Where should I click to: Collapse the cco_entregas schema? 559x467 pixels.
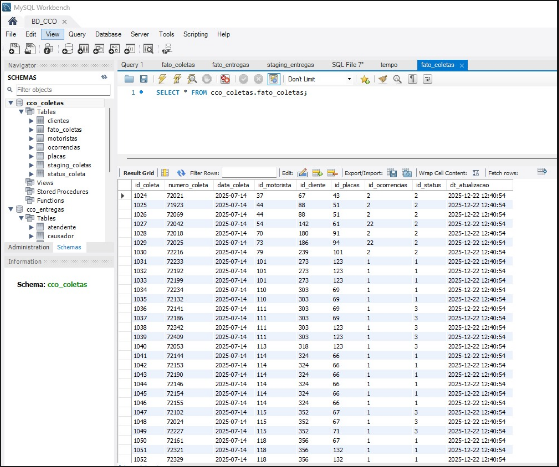point(11,209)
